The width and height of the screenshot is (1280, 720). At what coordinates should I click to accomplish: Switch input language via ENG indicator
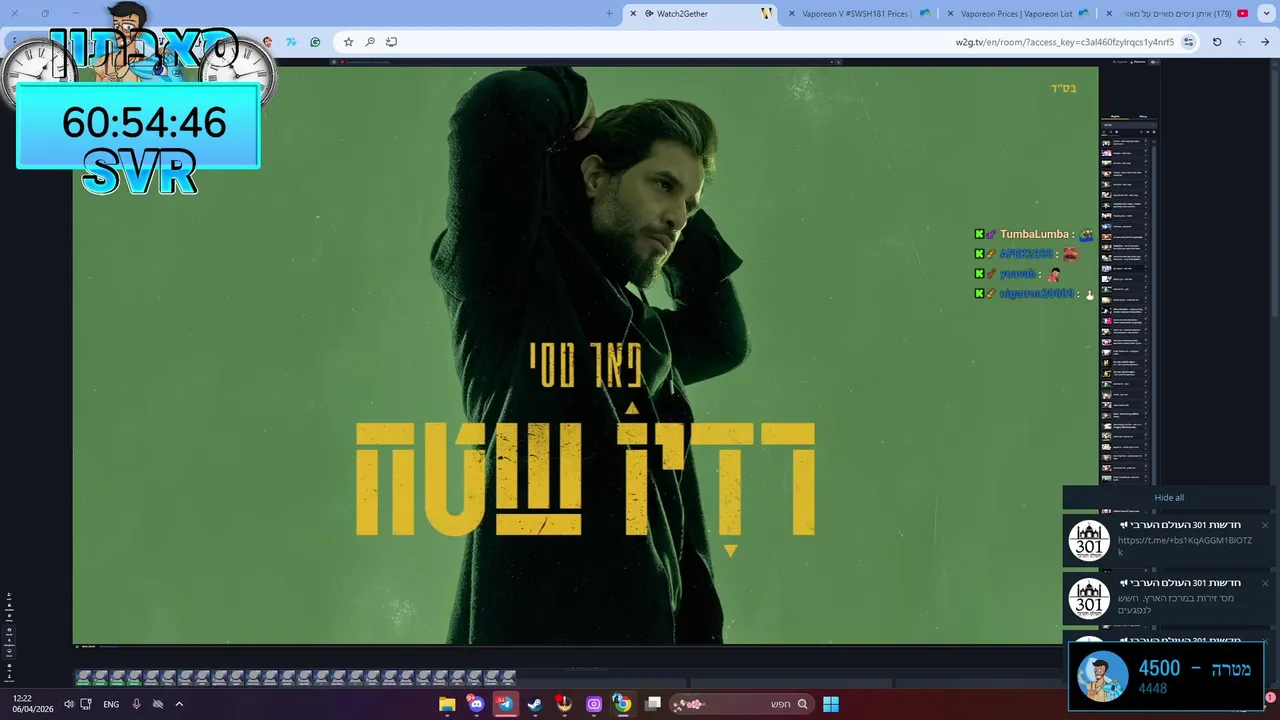(111, 704)
